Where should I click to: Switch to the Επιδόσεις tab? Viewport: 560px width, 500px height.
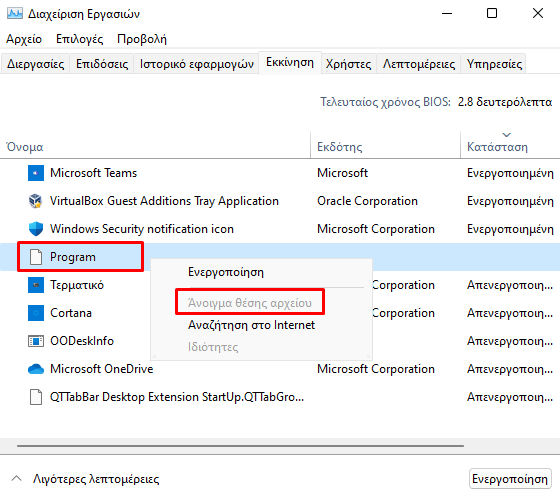coord(102,64)
